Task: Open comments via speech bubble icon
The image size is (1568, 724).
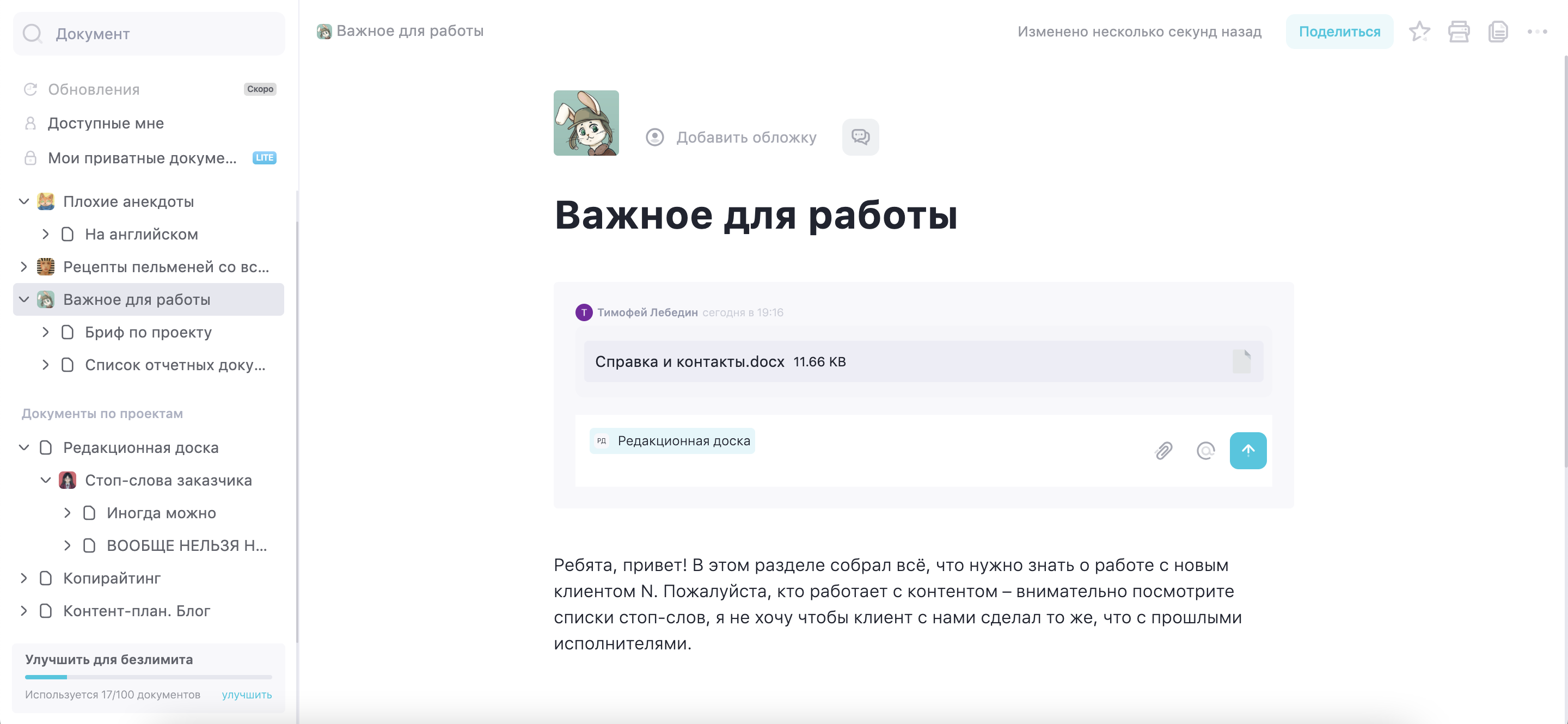Action: coord(860,137)
